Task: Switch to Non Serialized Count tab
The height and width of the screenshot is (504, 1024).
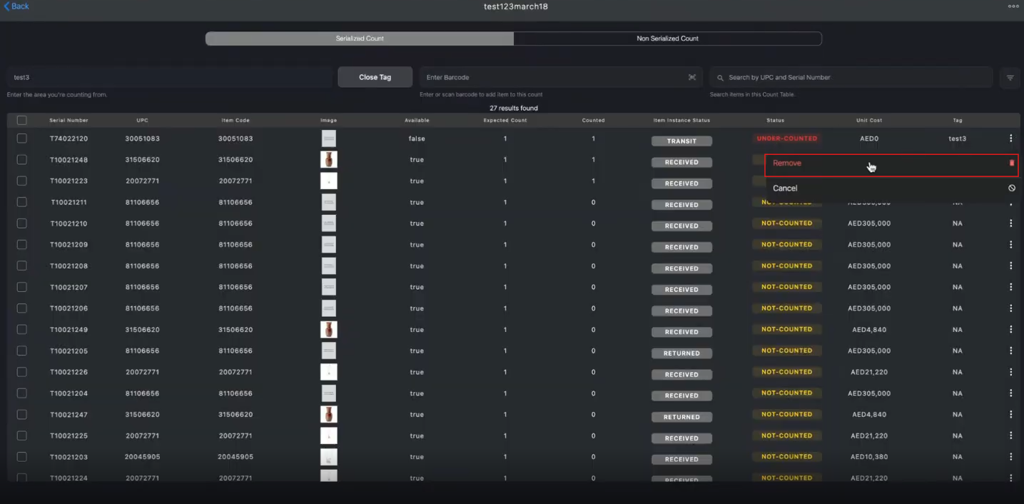Action: click(667, 39)
